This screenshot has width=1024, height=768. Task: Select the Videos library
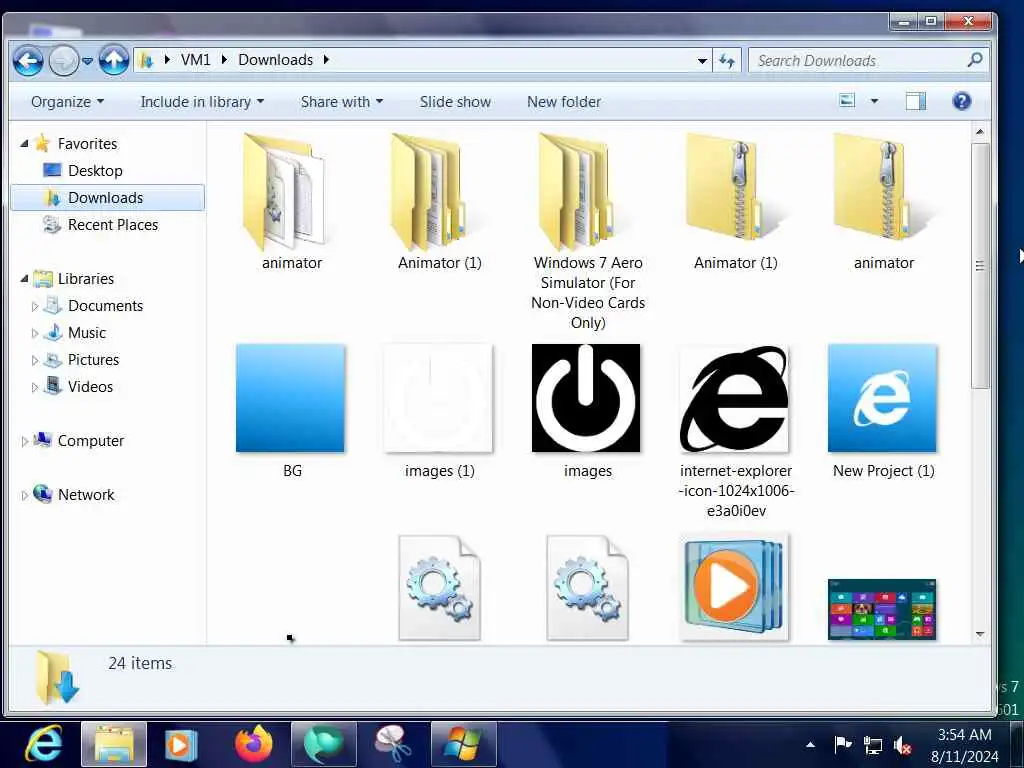coord(90,387)
